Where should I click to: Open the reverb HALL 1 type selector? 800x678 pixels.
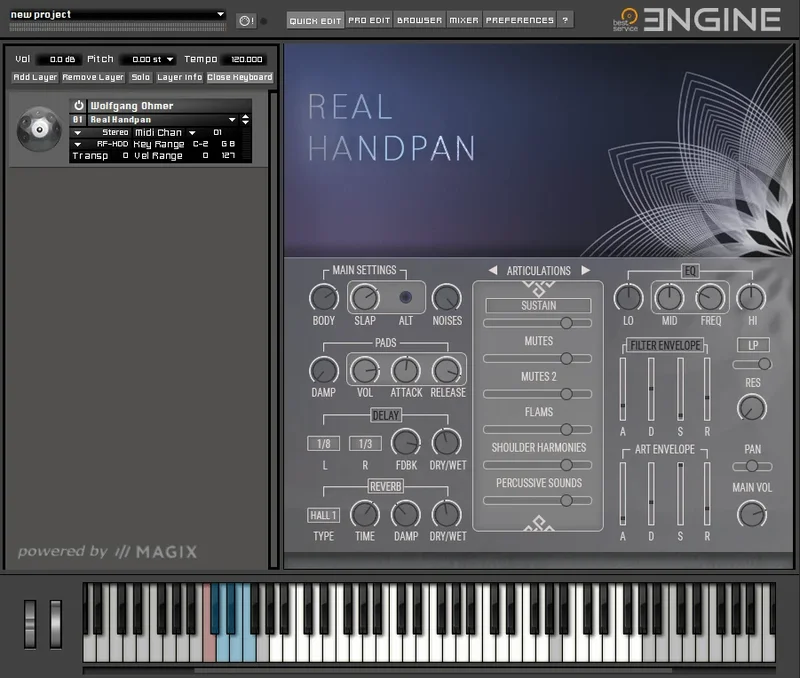coord(323,515)
